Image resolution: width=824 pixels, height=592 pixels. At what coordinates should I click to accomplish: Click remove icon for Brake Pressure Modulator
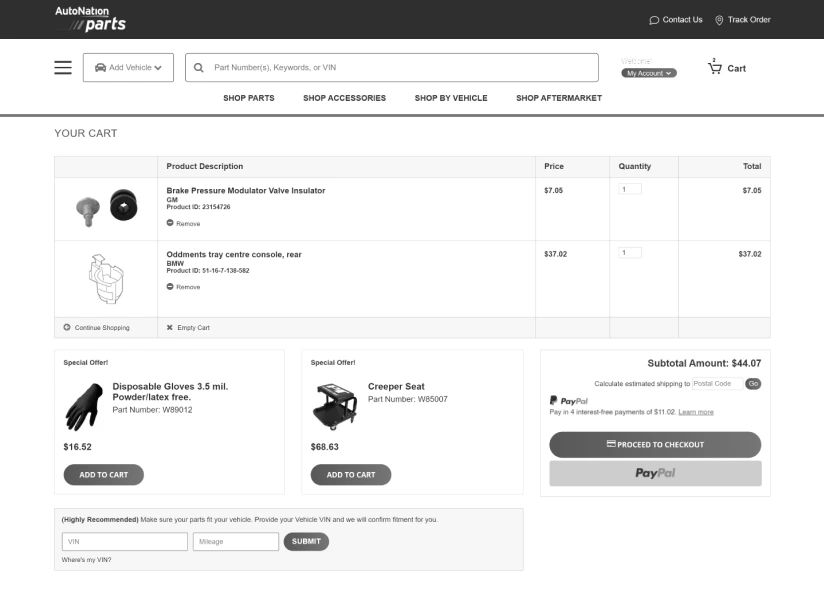coord(170,223)
